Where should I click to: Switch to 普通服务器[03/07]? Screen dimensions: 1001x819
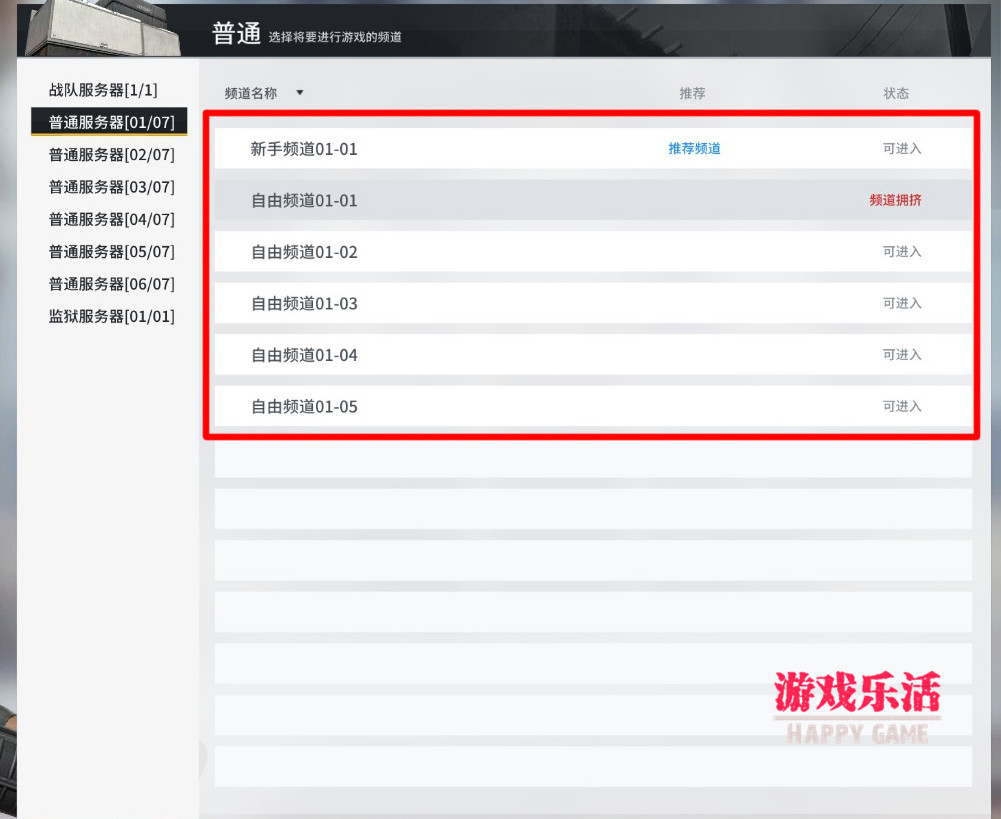[111, 187]
